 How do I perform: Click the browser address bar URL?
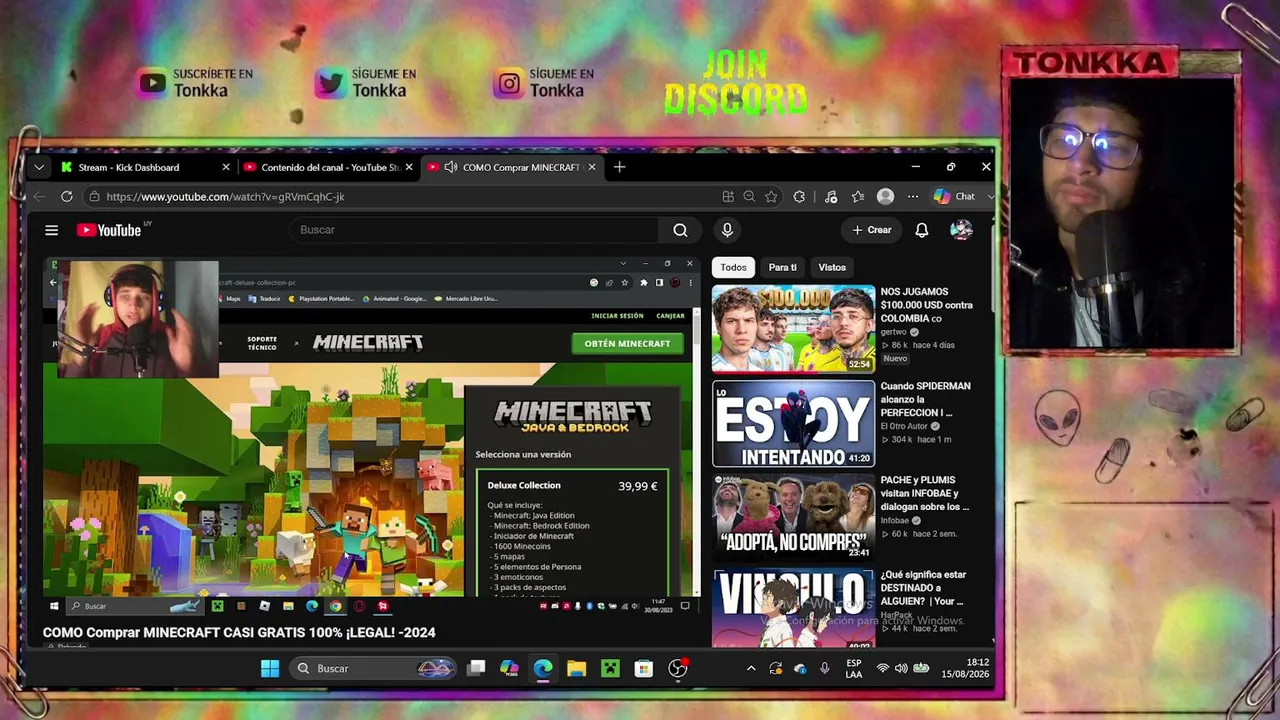225,197
